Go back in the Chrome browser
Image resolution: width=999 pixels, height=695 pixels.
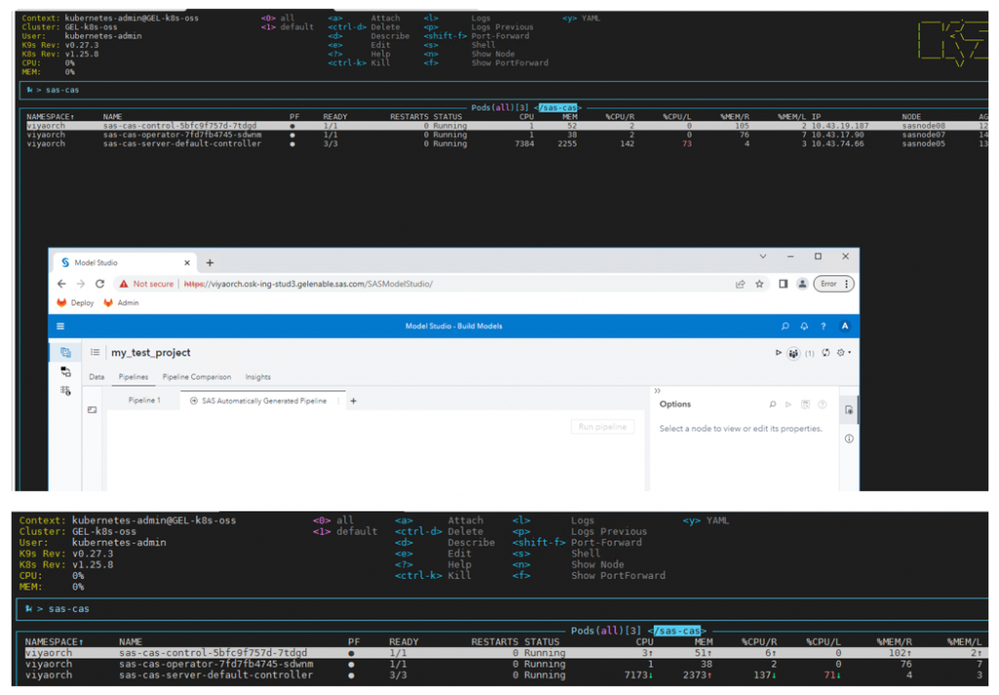(x=61, y=284)
